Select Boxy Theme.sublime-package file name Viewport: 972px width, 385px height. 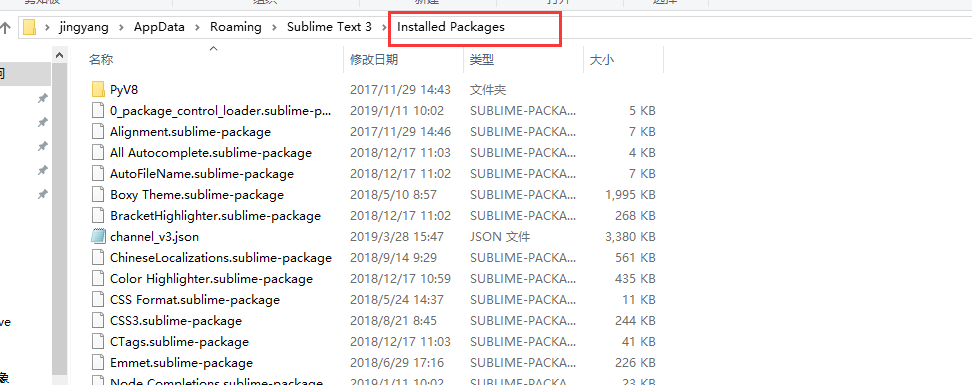point(197,195)
